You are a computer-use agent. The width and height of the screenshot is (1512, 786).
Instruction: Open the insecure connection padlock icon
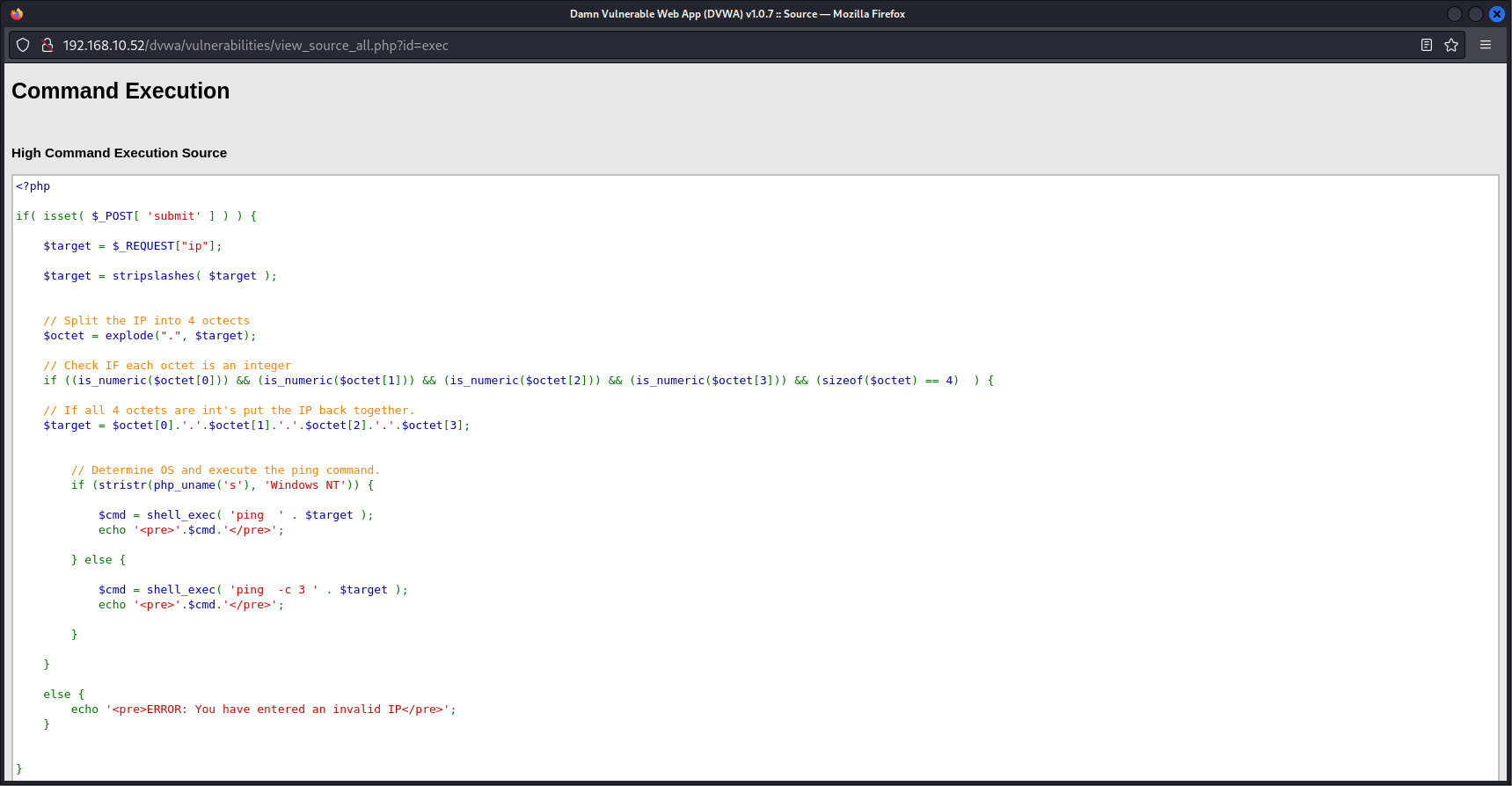pos(47,45)
